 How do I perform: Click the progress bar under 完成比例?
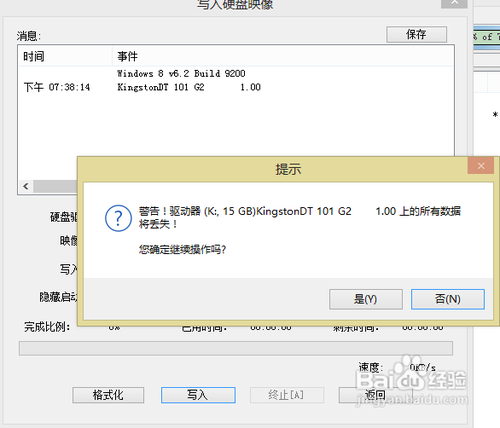click(236, 348)
